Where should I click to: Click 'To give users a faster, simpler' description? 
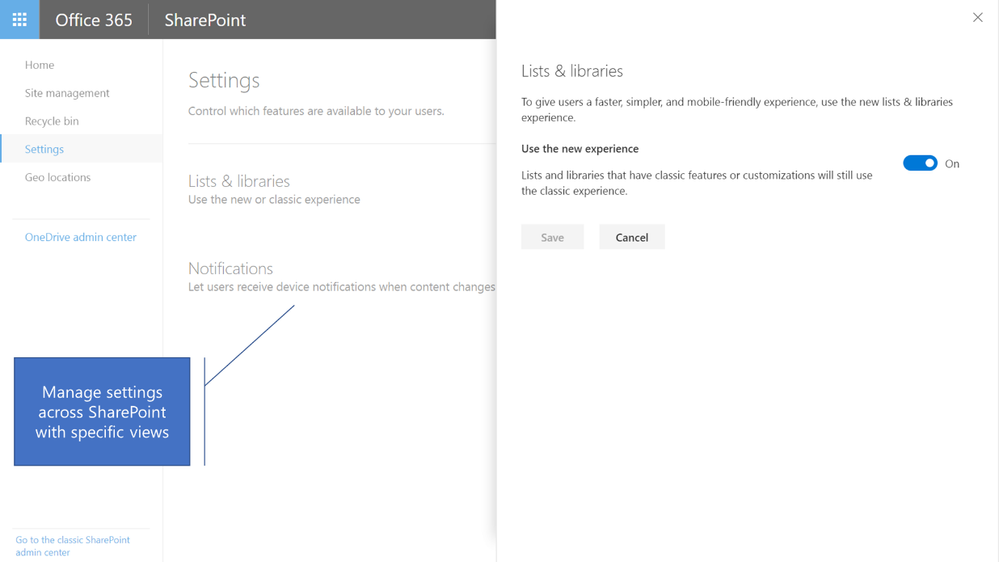pos(737,110)
